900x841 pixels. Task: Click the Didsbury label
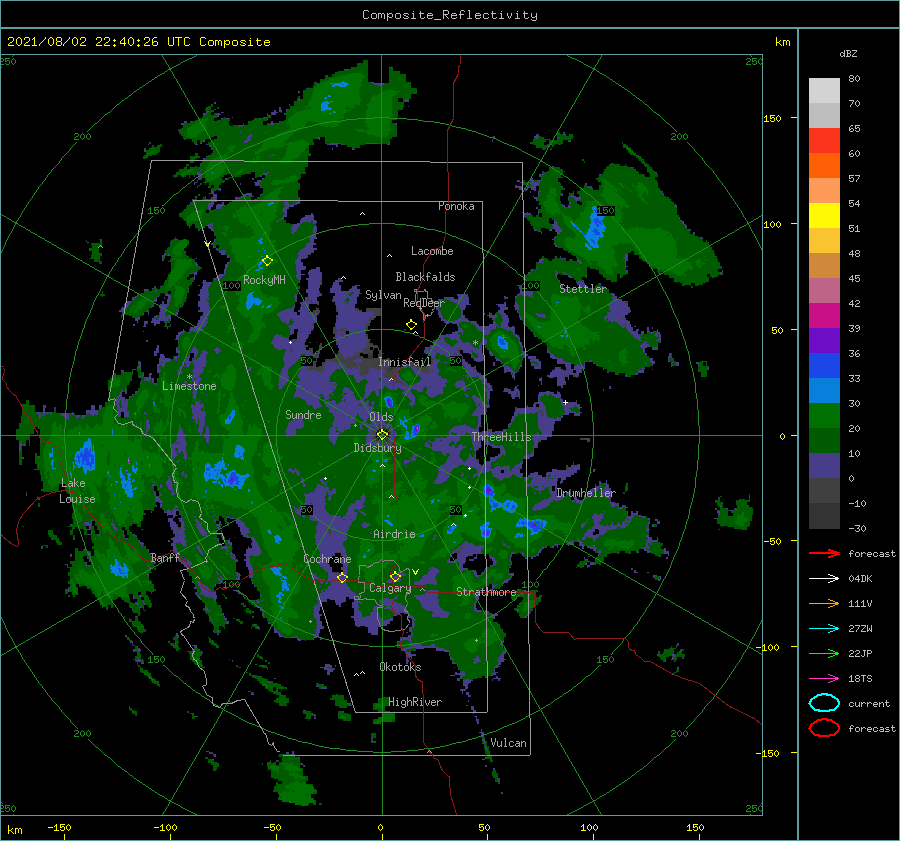point(377,448)
